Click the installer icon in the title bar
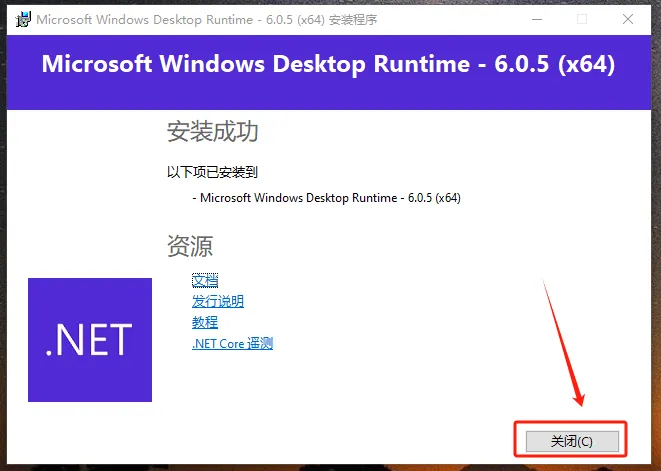Viewport: 661px width, 471px height. (x=23, y=19)
